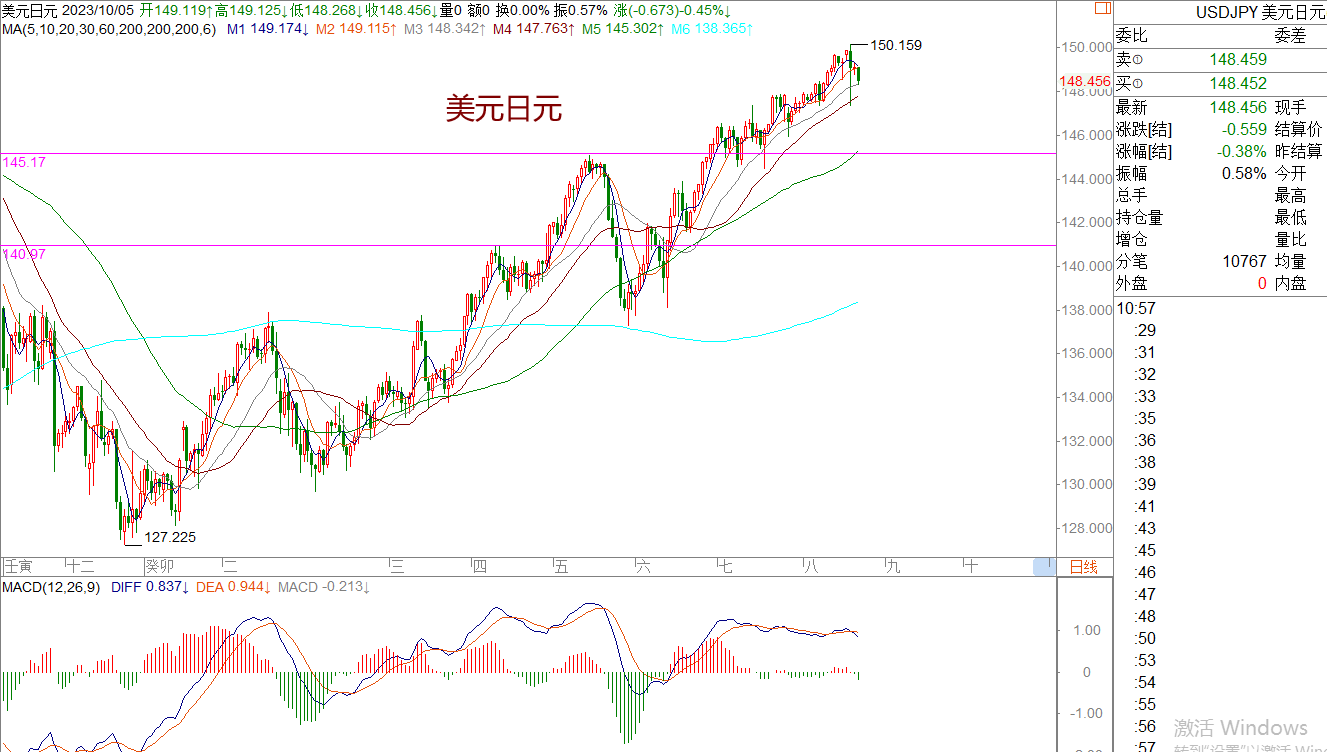Select the M2 149.115 moving average label

pos(354,29)
